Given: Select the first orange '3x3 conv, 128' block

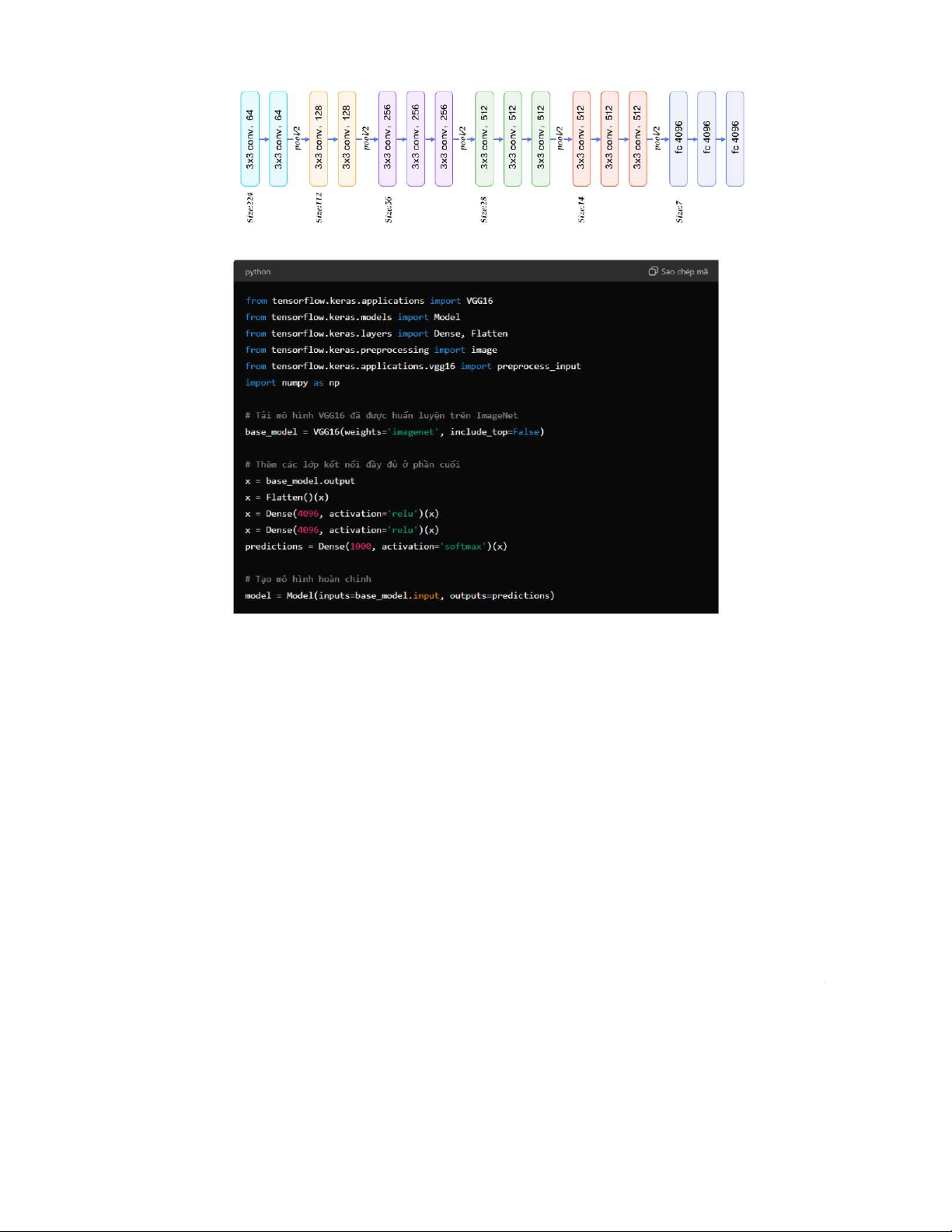Looking at the screenshot, I should (319, 139).
